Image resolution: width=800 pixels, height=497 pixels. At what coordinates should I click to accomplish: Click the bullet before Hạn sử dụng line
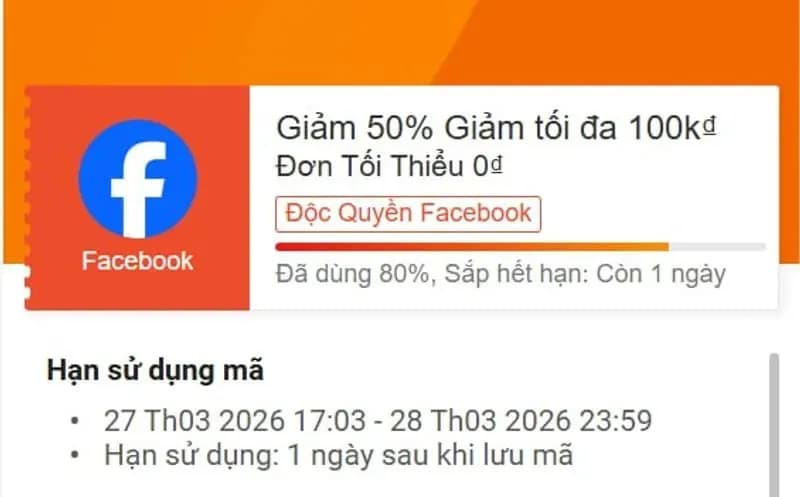tap(75, 455)
